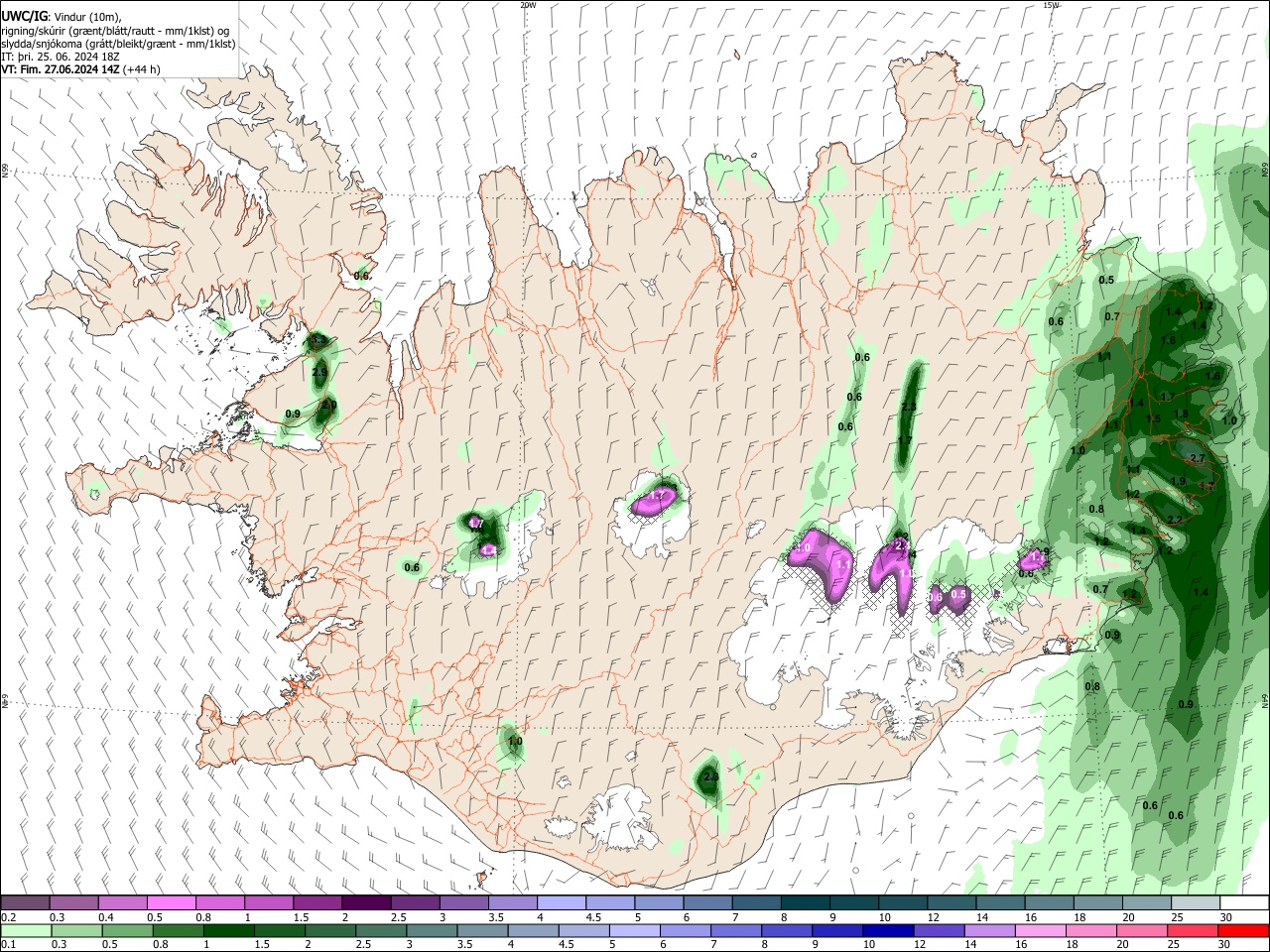The width and height of the screenshot is (1270, 952).
Task: Select the dark purple snow swatch between 2 and 2.5
Action: click(365, 902)
